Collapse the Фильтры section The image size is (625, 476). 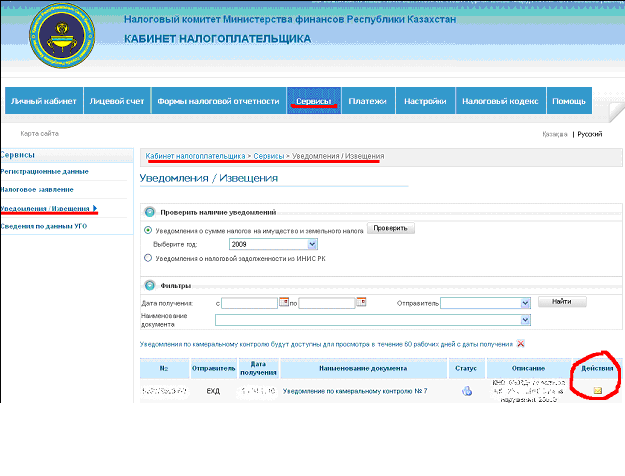click(x=150, y=285)
